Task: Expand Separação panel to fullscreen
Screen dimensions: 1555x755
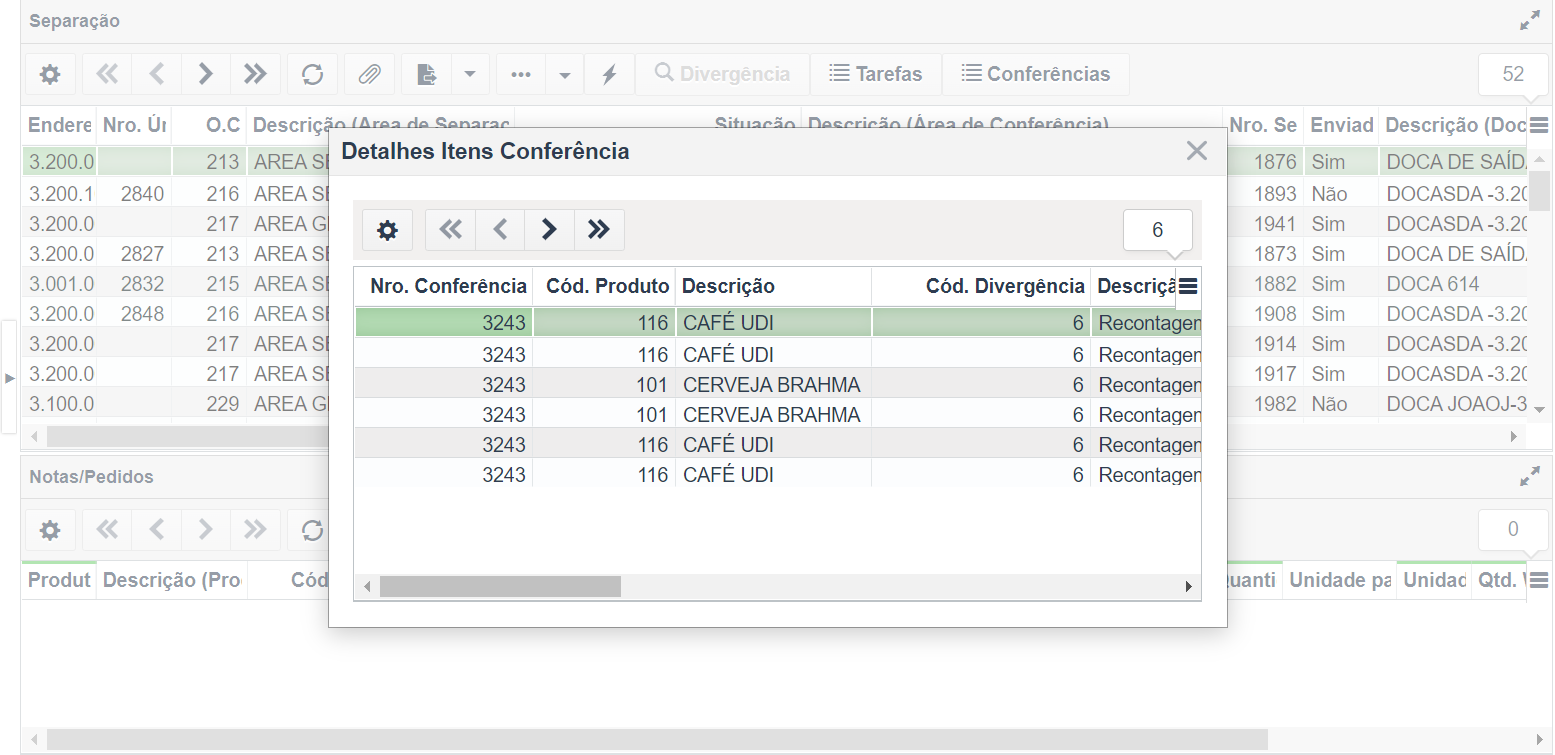Action: (1530, 21)
